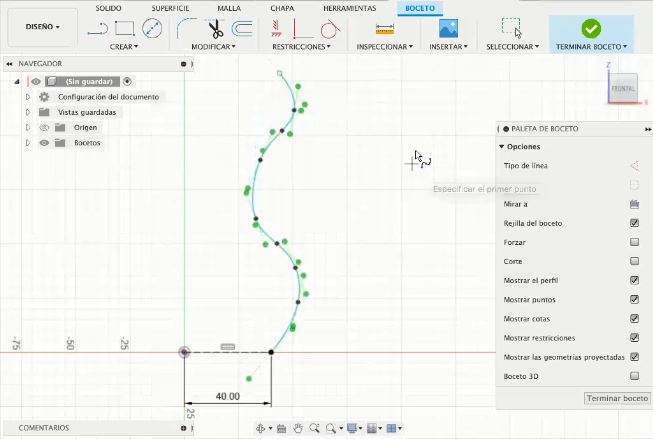653x439 pixels.
Task: Click the Measure ruler icon
Action: coord(384,29)
